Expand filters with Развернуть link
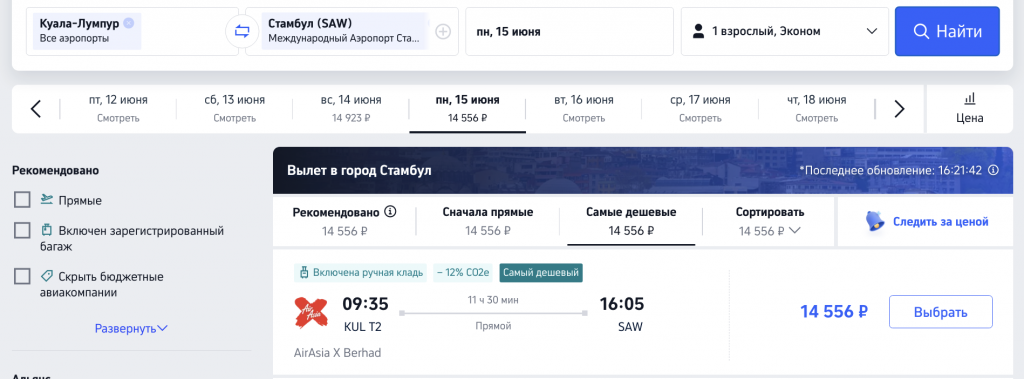 tap(131, 328)
